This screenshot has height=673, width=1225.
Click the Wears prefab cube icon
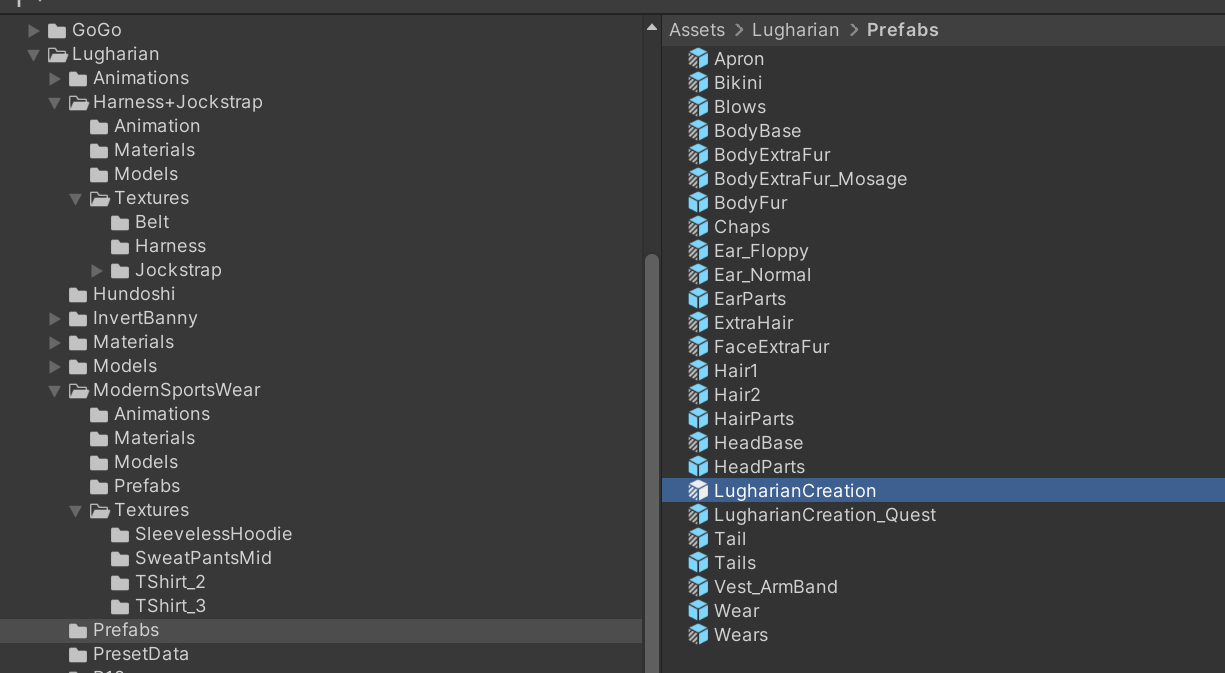pyautogui.click(x=698, y=635)
